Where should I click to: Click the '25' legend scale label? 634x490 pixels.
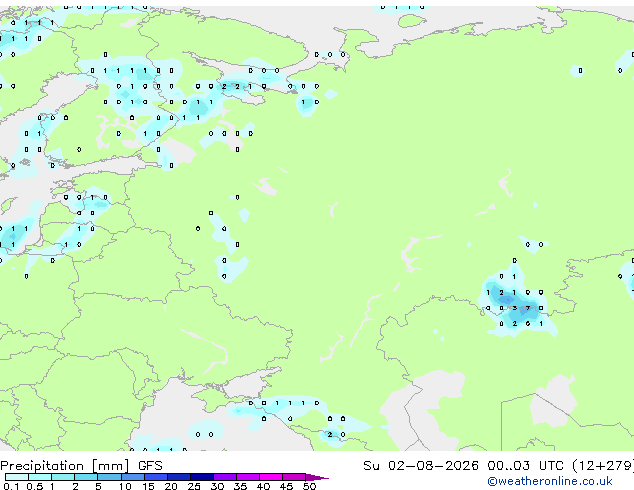(x=194, y=486)
